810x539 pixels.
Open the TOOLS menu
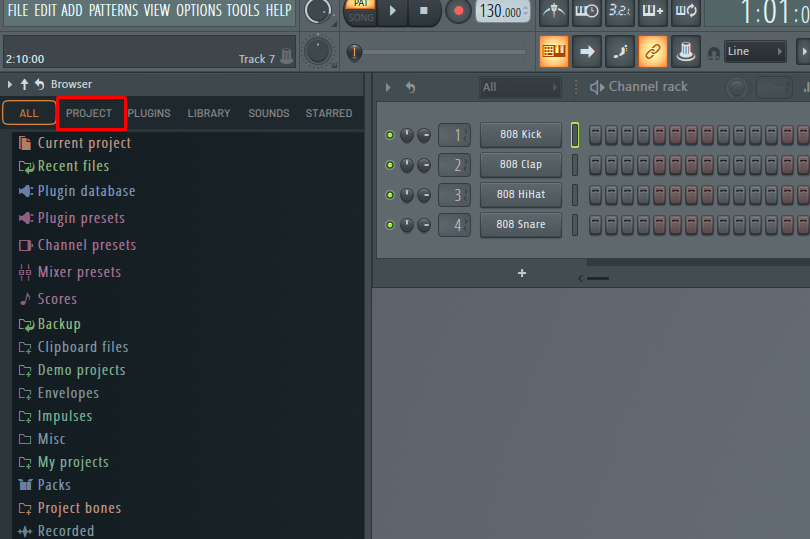point(243,10)
